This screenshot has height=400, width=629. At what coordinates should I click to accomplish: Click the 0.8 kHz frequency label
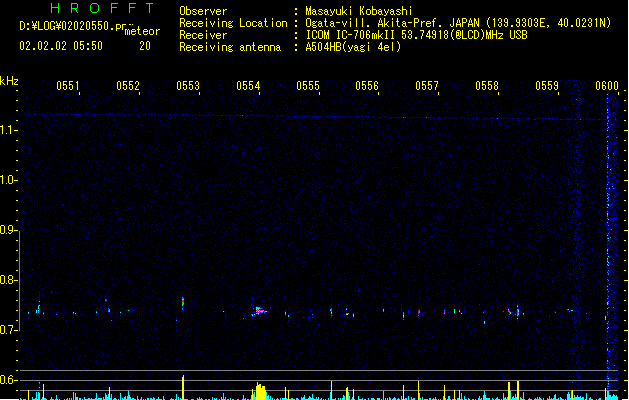(x=8, y=280)
